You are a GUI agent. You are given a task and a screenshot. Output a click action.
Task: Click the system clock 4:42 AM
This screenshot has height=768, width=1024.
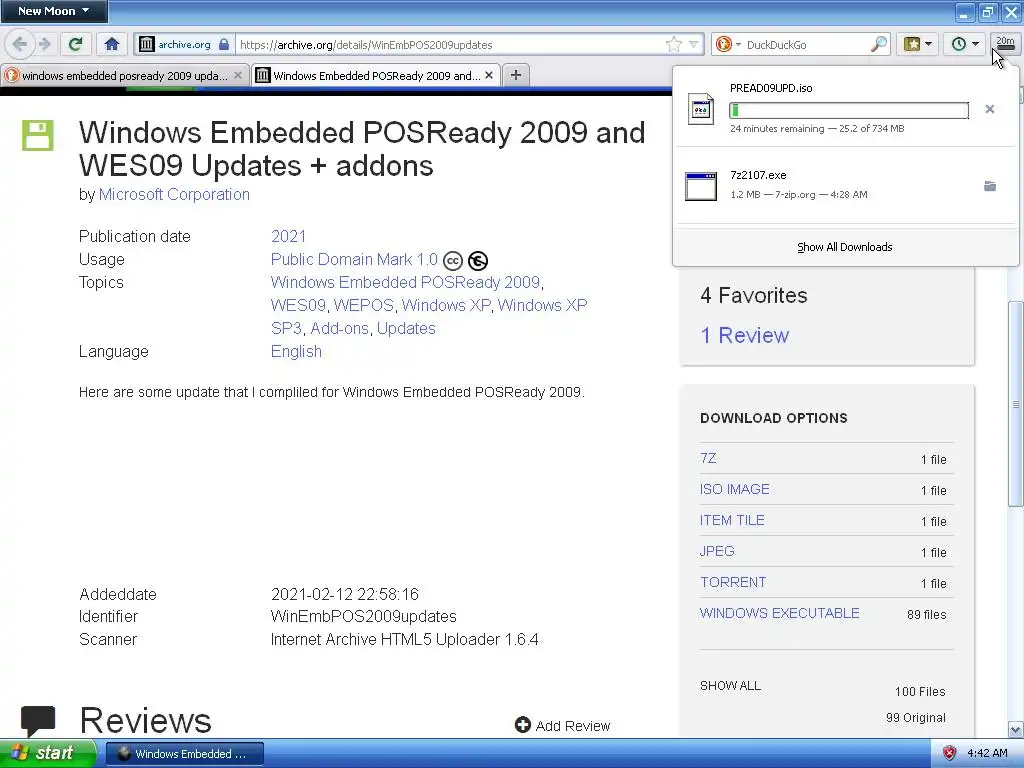(987, 754)
